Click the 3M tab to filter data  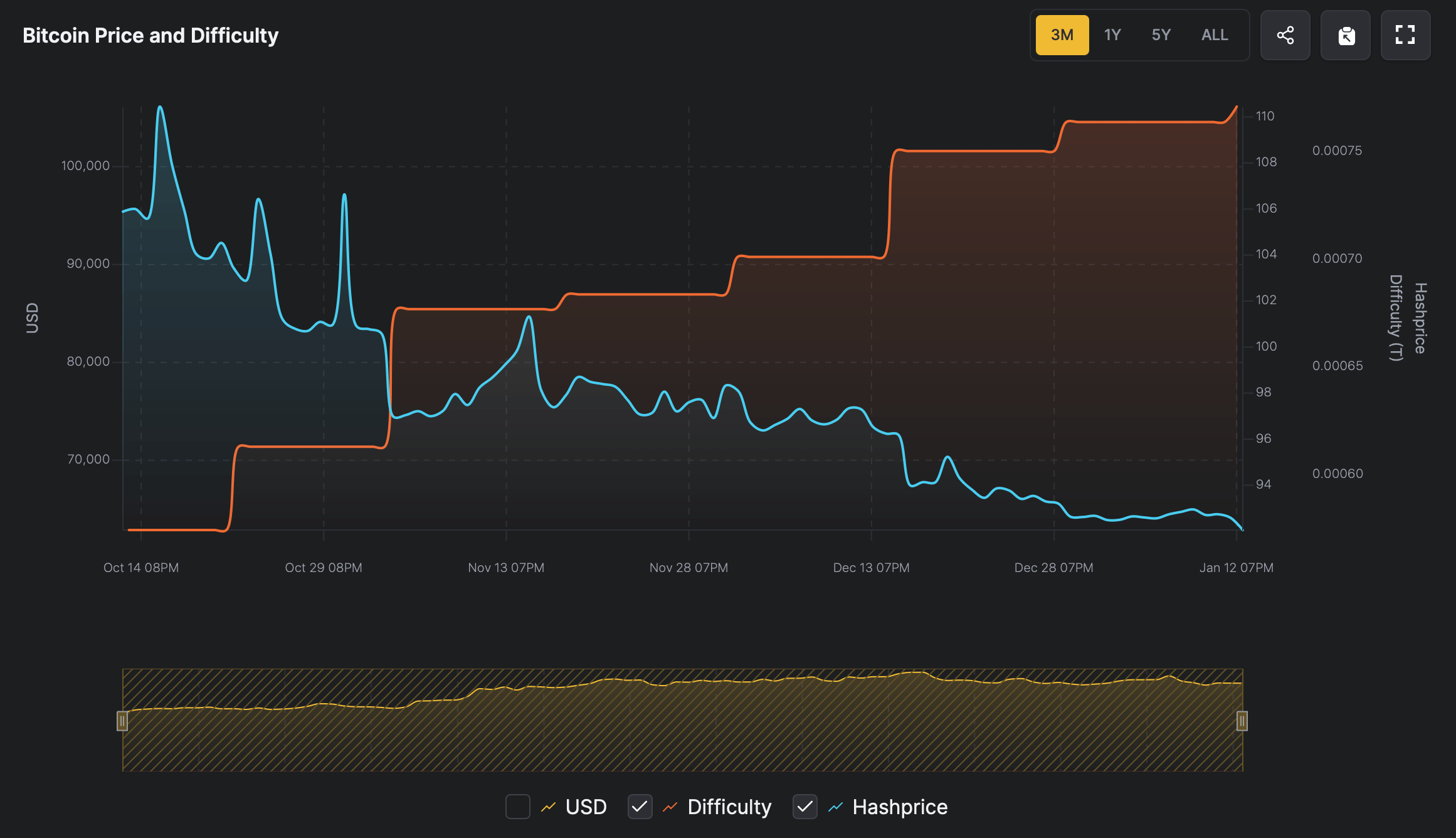1062,34
